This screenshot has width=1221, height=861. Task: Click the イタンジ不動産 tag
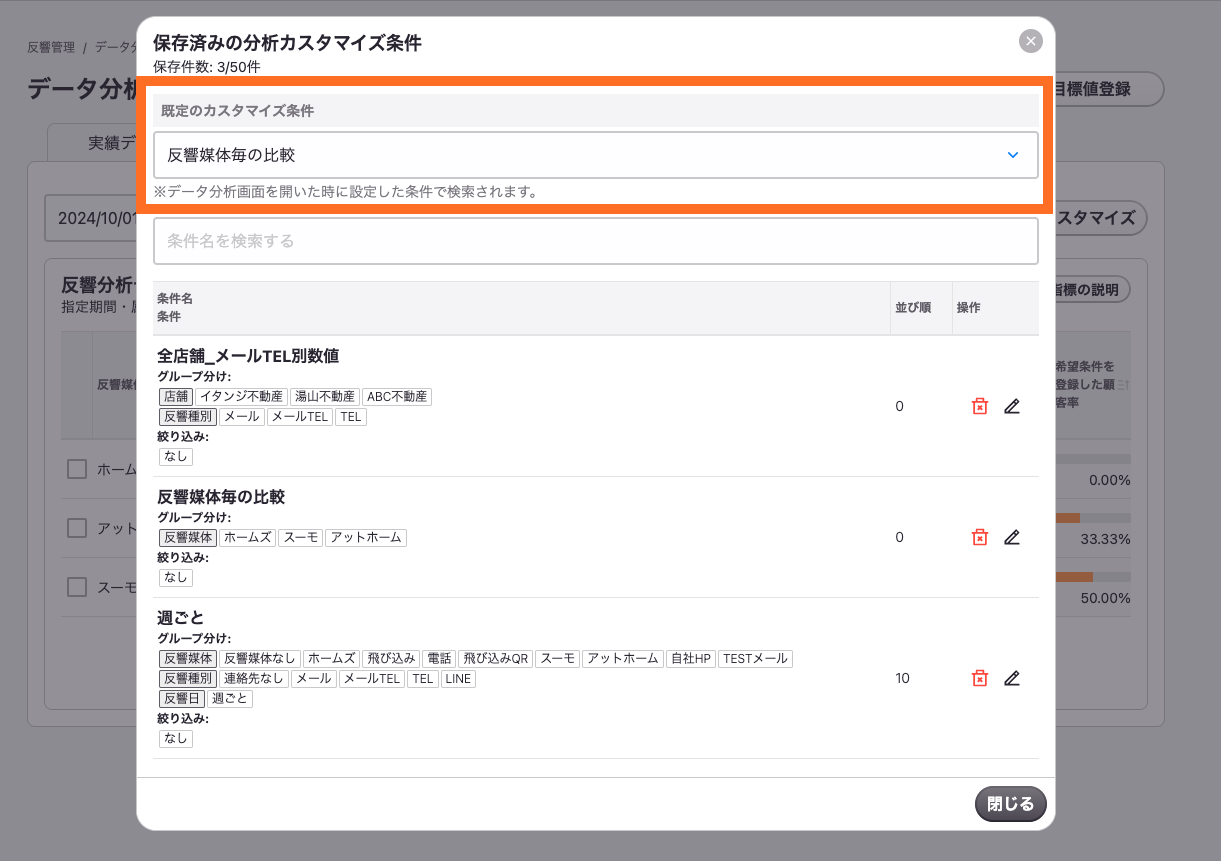coord(241,397)
